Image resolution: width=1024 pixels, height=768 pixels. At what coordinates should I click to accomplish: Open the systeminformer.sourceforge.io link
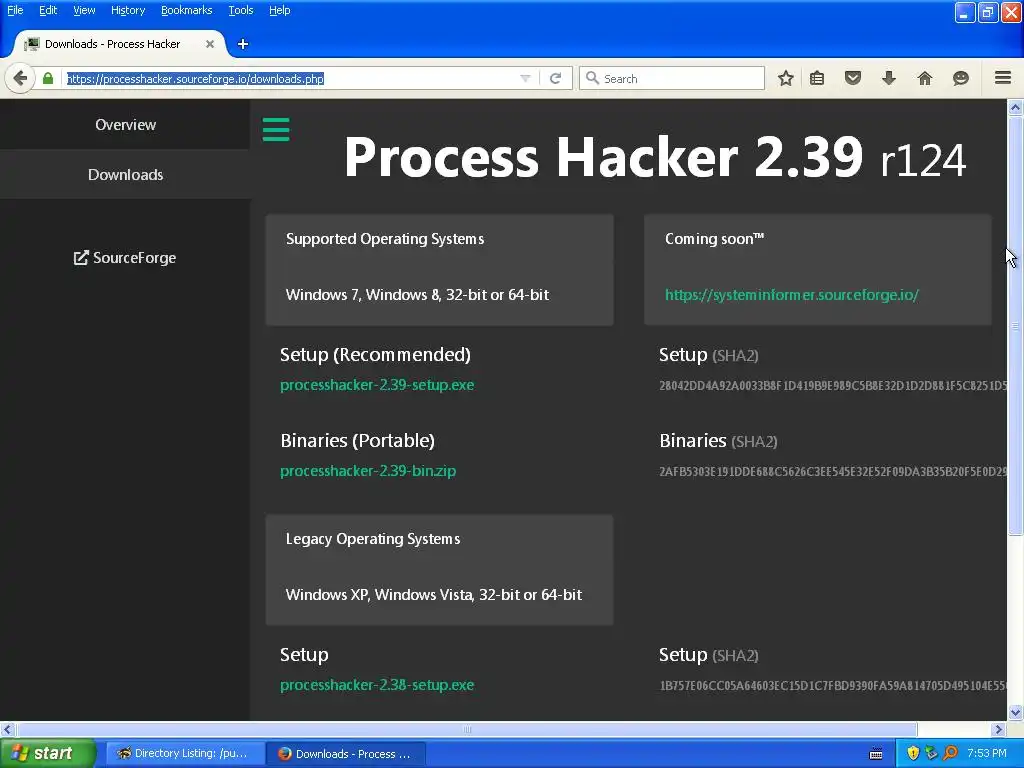(792, 295)
